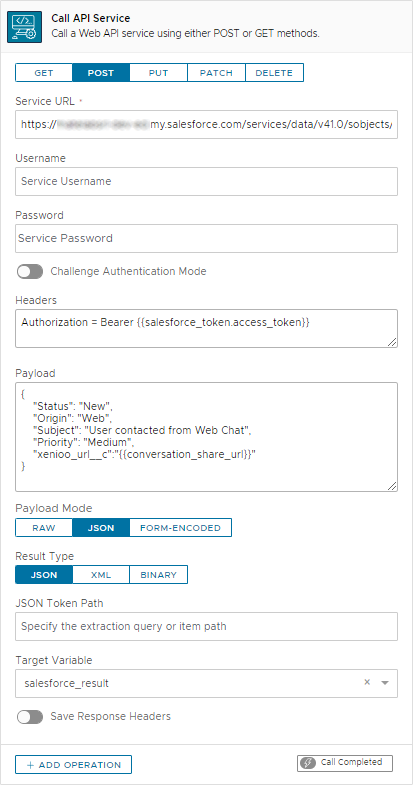Expand the Target Variable dropdown arrow
Viewport: 413px width, 785px height.
[385, 683]
